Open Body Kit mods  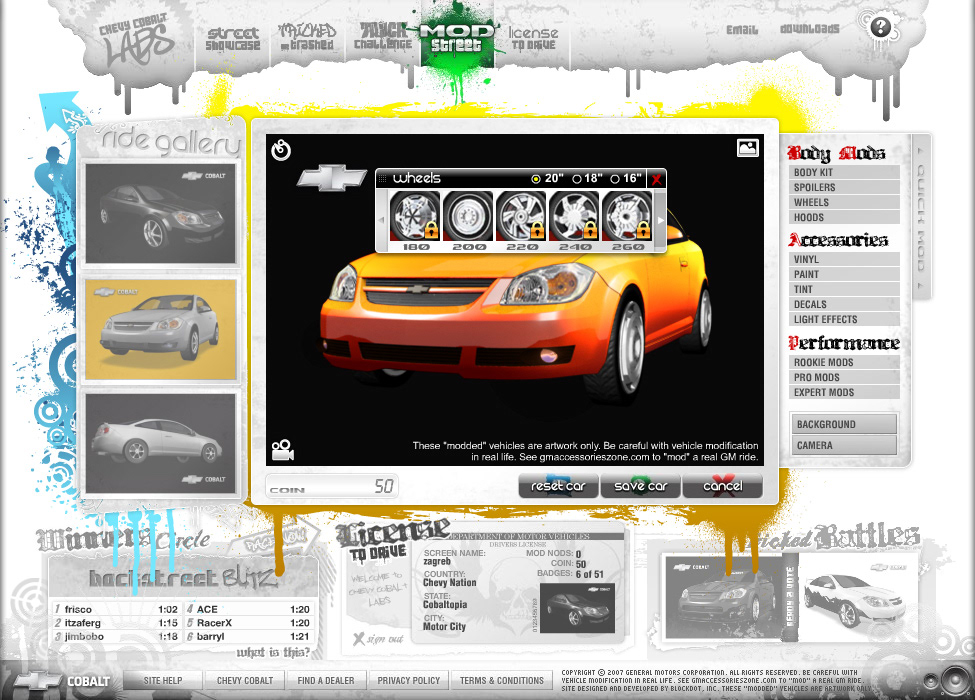[x=845, y=172]
